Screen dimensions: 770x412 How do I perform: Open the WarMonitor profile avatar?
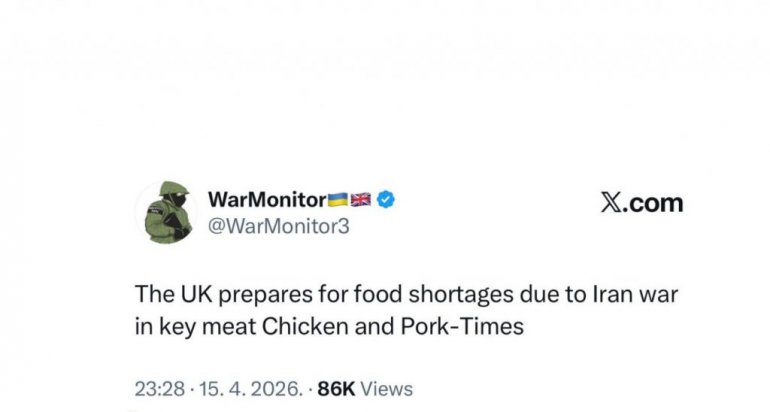[x=165, y=211]
